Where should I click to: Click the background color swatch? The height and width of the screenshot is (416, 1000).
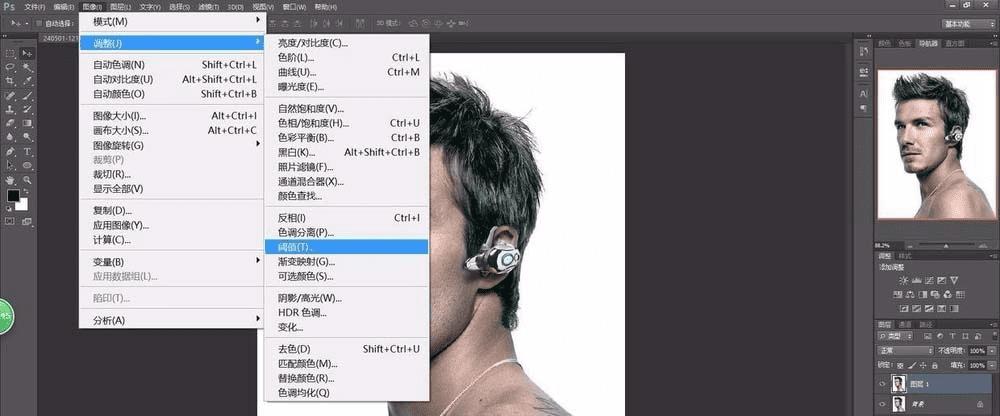22,204
